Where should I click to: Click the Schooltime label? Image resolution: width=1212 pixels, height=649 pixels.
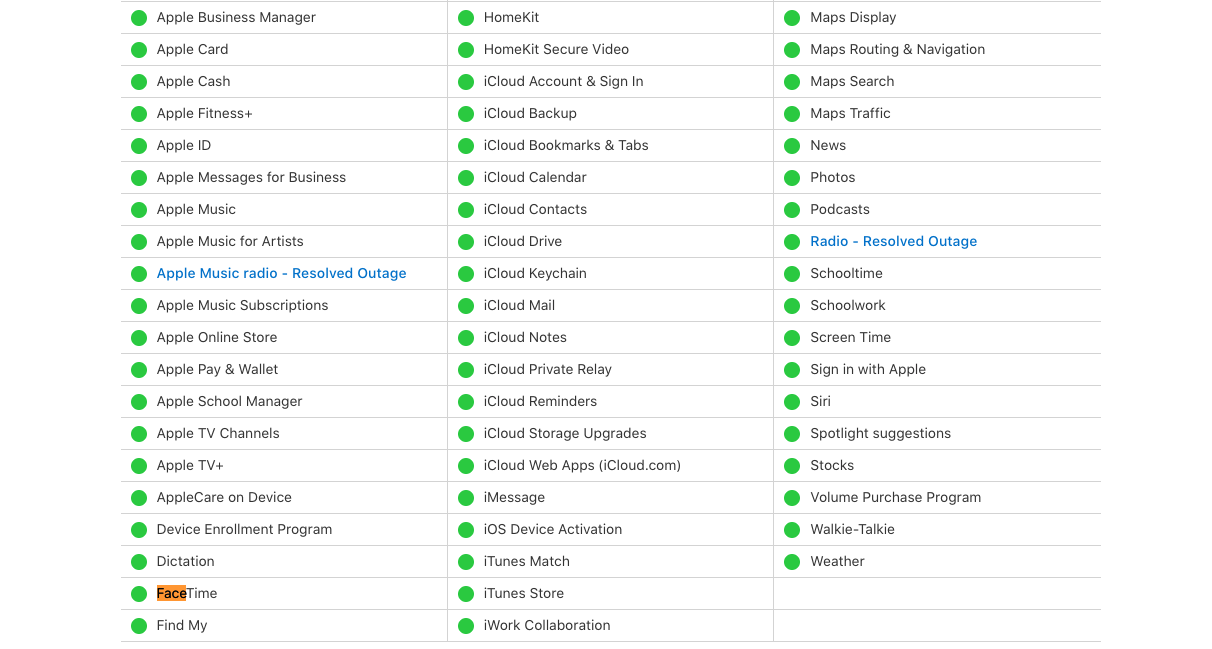(847, 273)
